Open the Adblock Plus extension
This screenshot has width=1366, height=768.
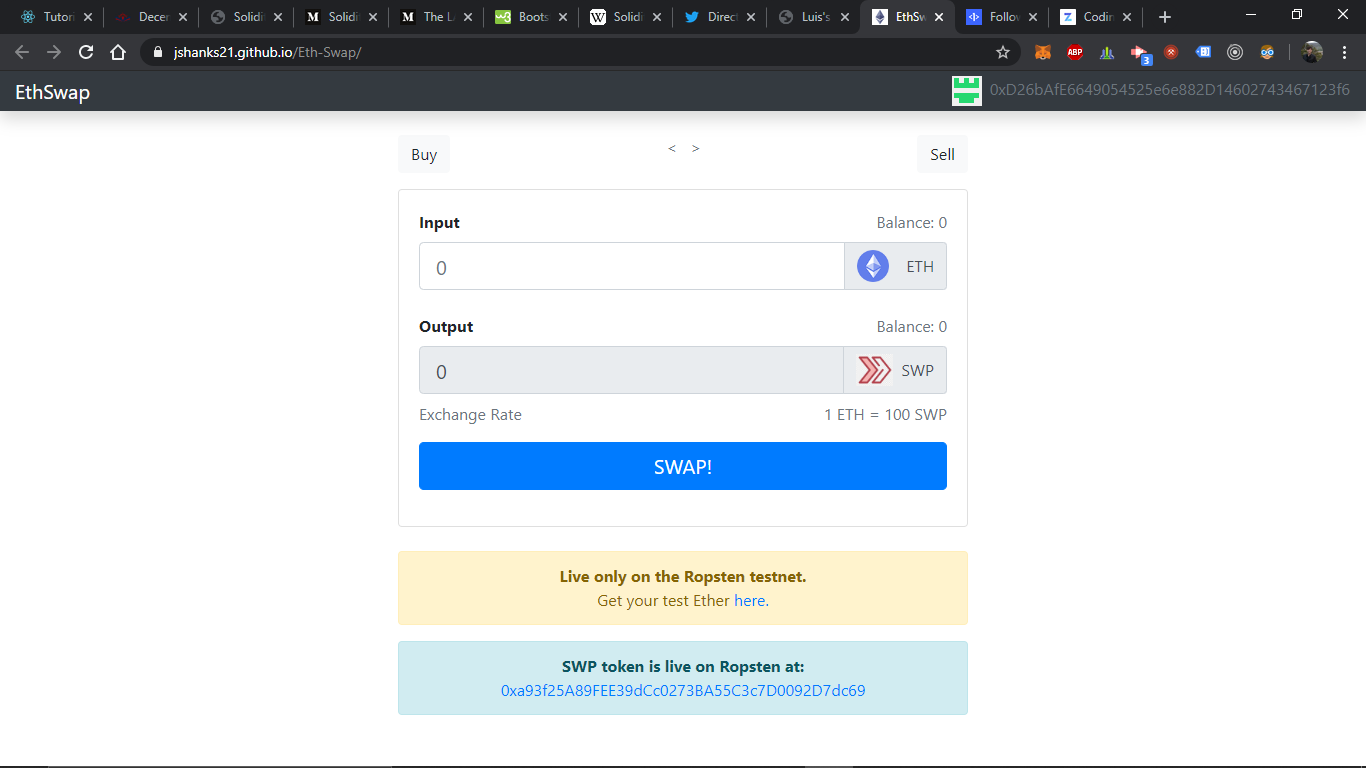click(1075, 52)
